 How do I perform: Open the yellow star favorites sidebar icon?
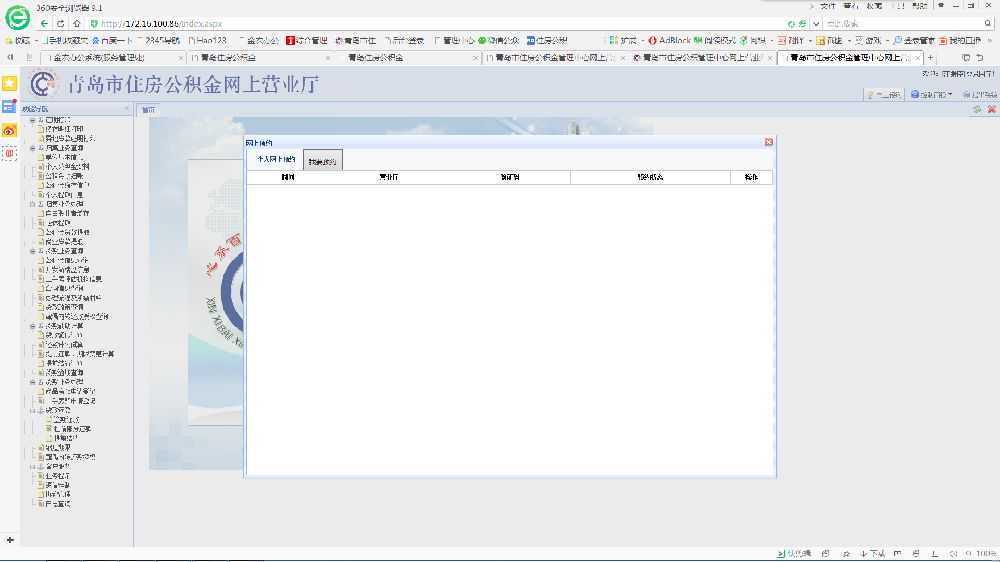tap(9, 82)
